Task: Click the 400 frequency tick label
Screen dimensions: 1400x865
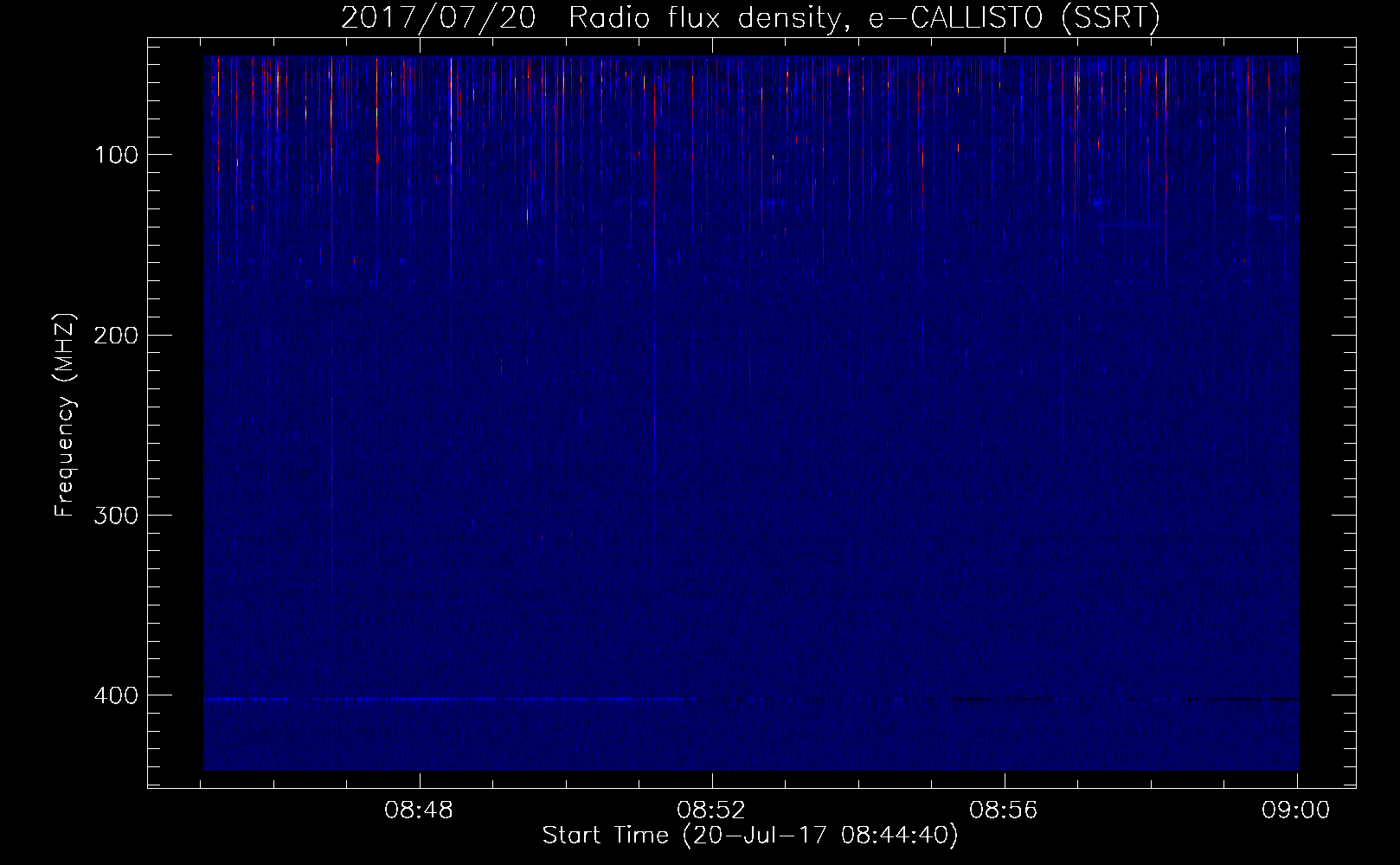Action: pos(116,695)
